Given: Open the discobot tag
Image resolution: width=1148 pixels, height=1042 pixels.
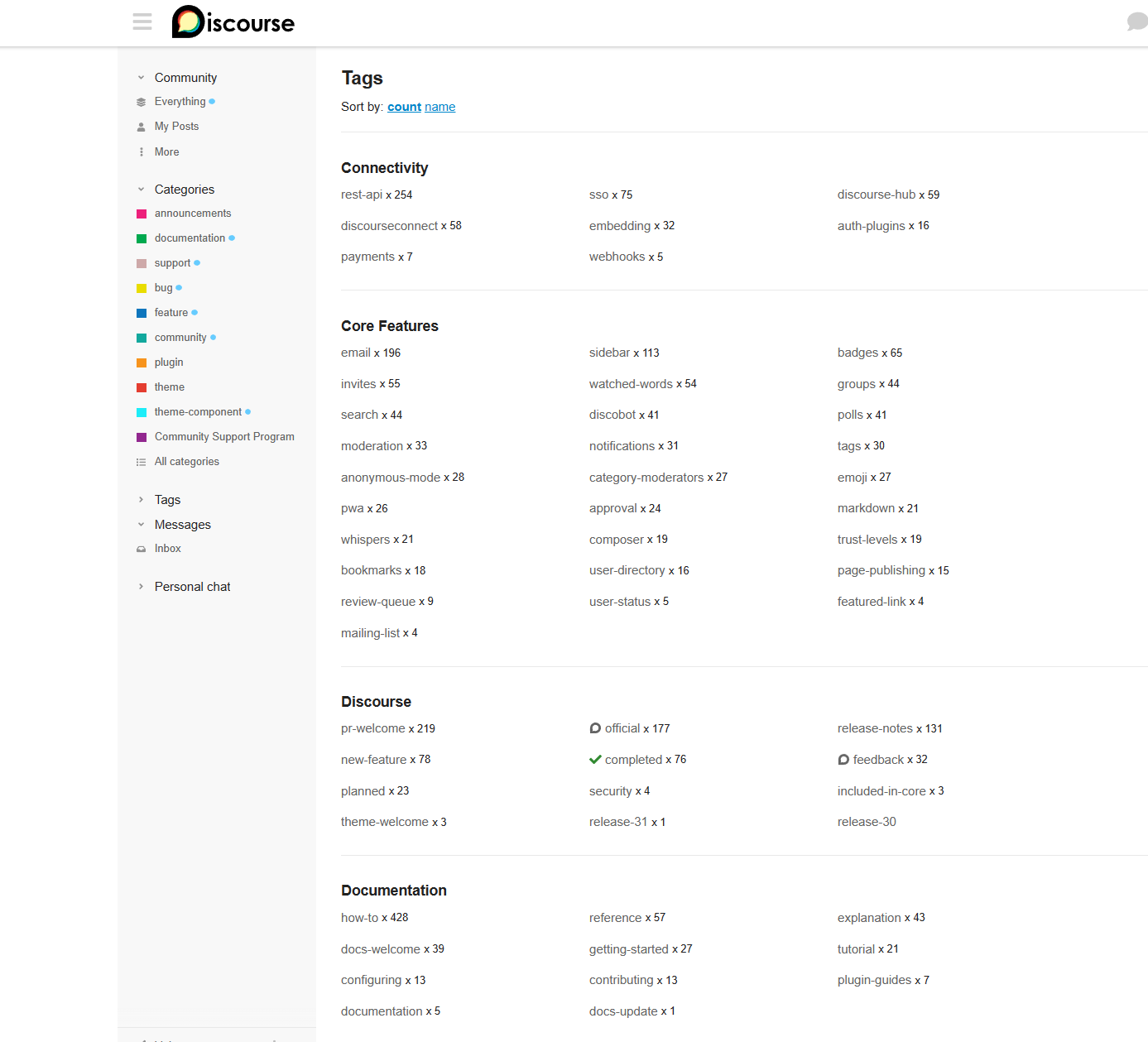Looking at the screenshot, I should coord(612,415).
